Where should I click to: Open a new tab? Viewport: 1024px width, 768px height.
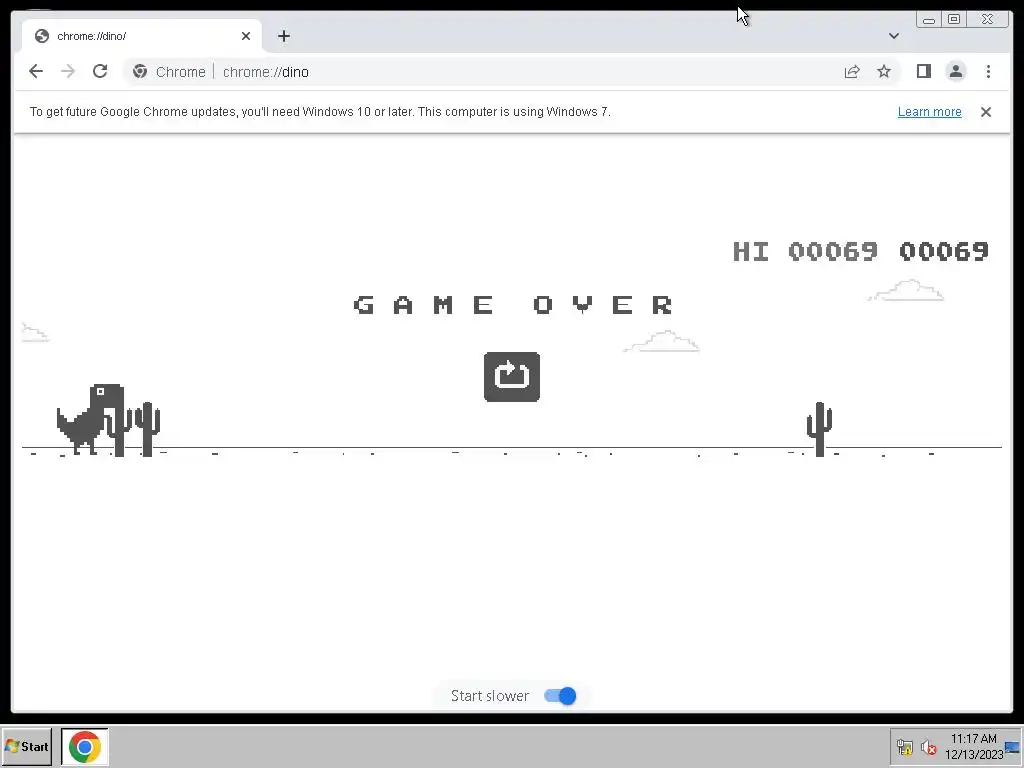(283, 36)
